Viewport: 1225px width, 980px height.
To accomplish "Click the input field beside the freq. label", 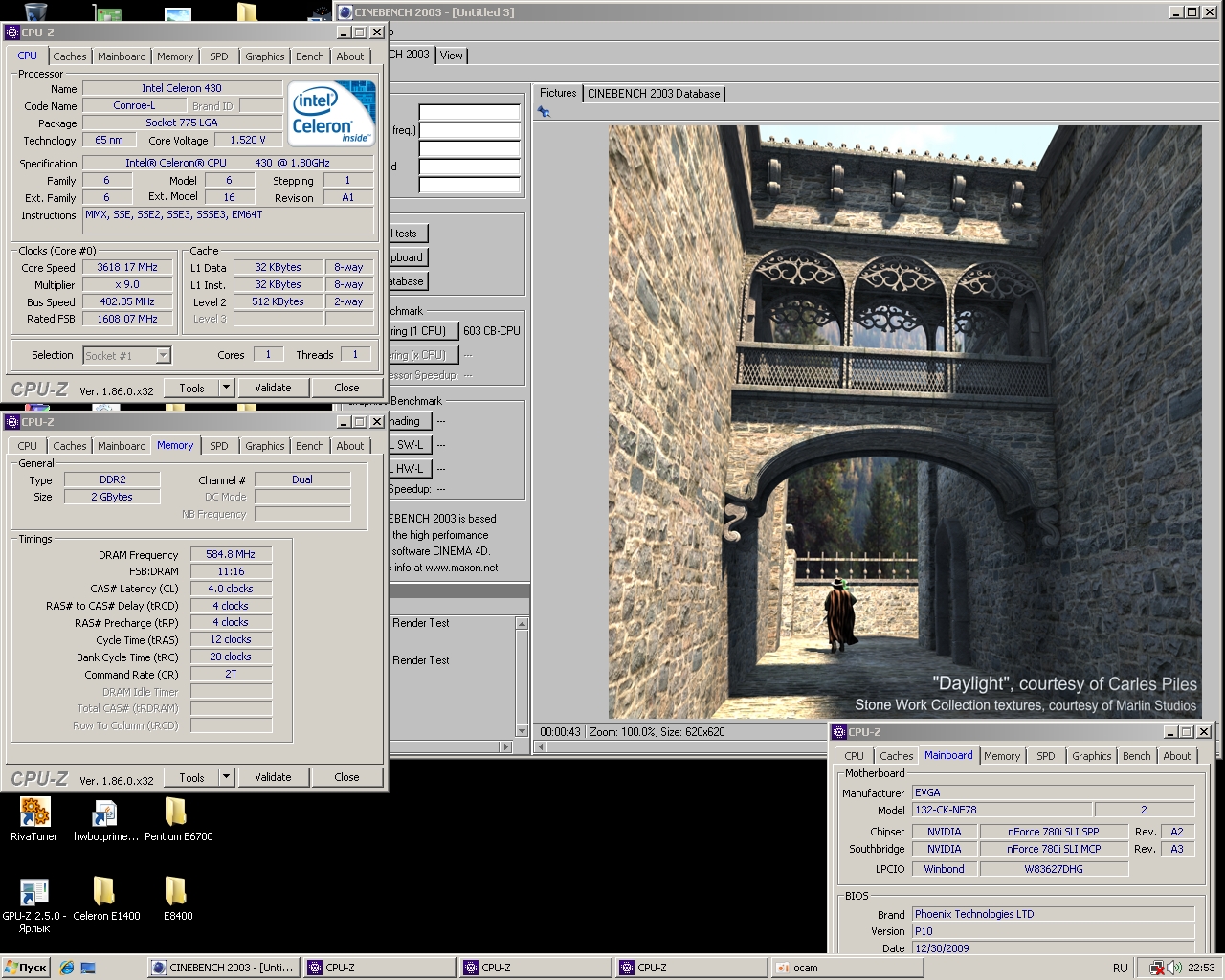I will (x=469, y=130).
